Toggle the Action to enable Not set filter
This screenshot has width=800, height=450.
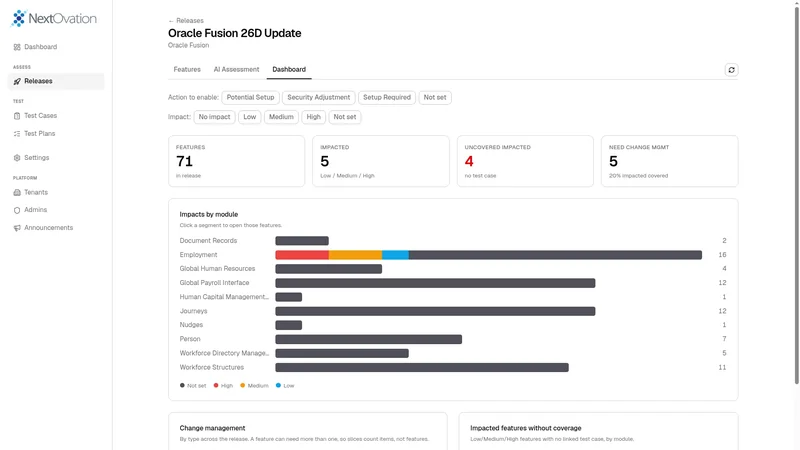pos(435,97)
